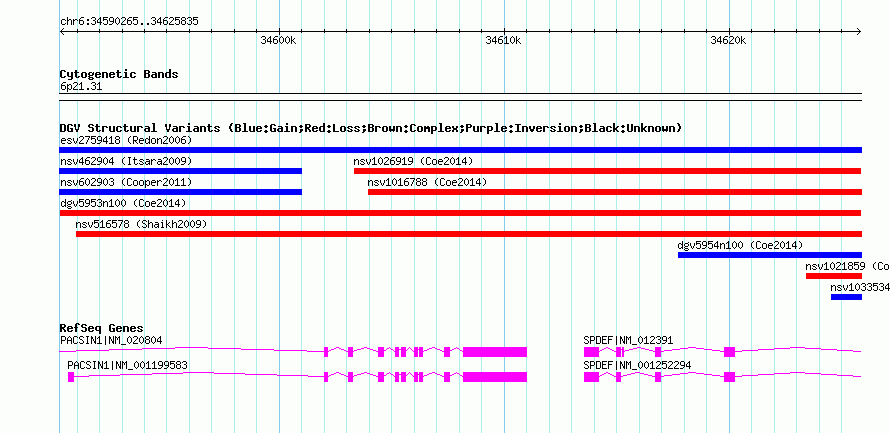Click the 34600k ruler position label
Screen dimensions: 890x433
[x=279, y=40]
